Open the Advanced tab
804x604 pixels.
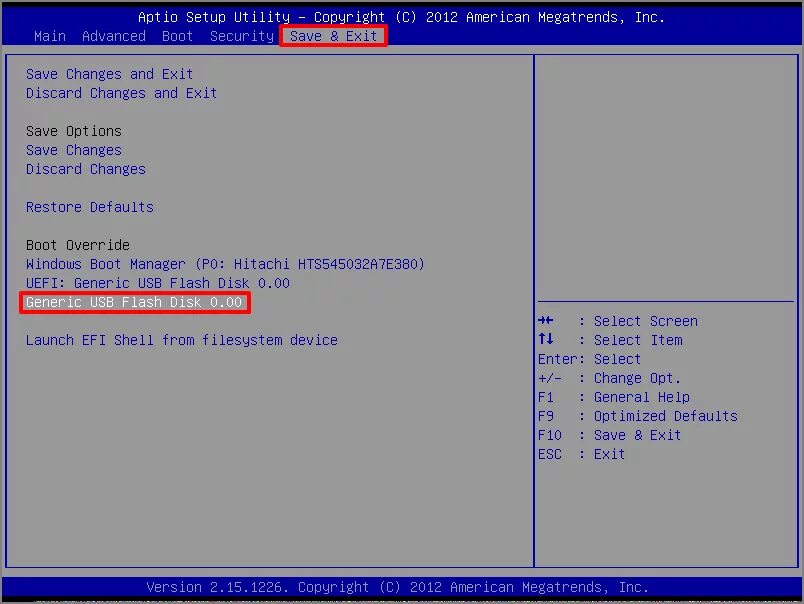click(114, 36)
